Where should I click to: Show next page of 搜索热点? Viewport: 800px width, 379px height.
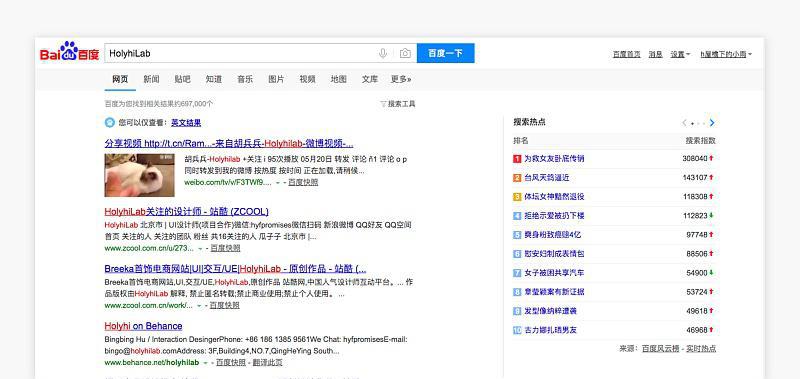(x=712, y=122)
